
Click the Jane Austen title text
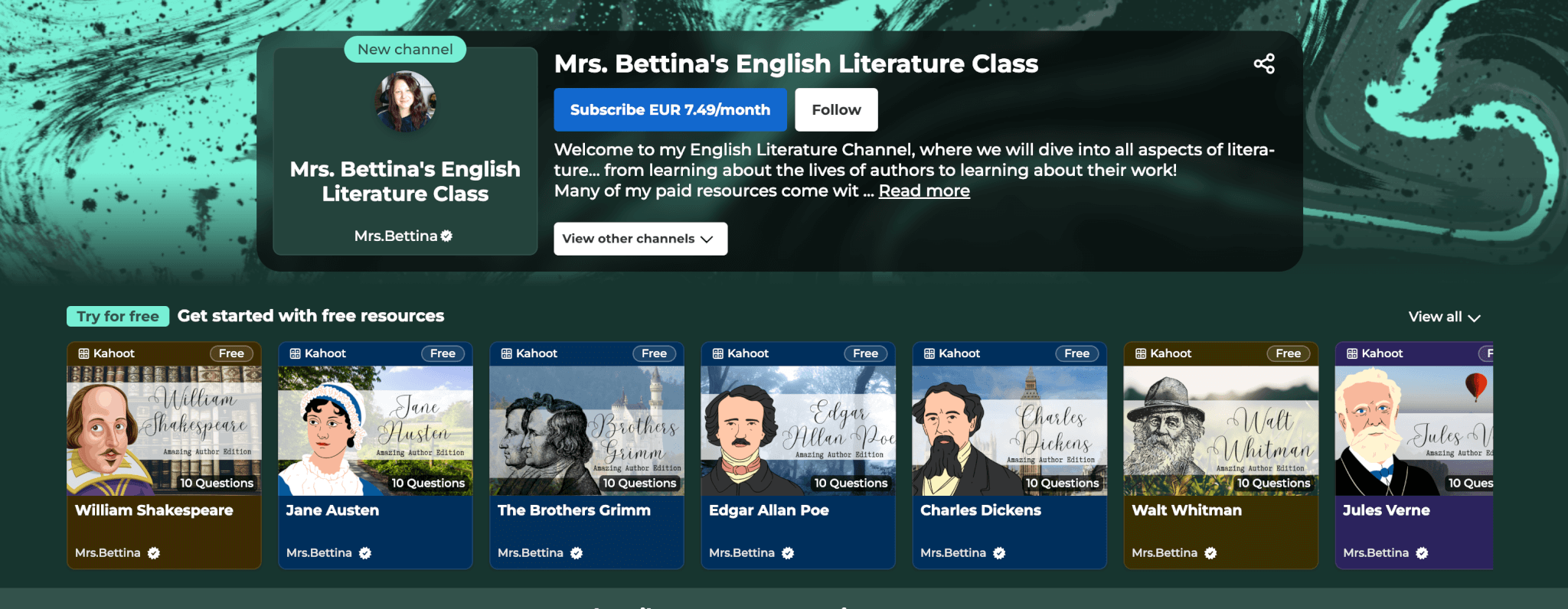[x=332, y=510]
